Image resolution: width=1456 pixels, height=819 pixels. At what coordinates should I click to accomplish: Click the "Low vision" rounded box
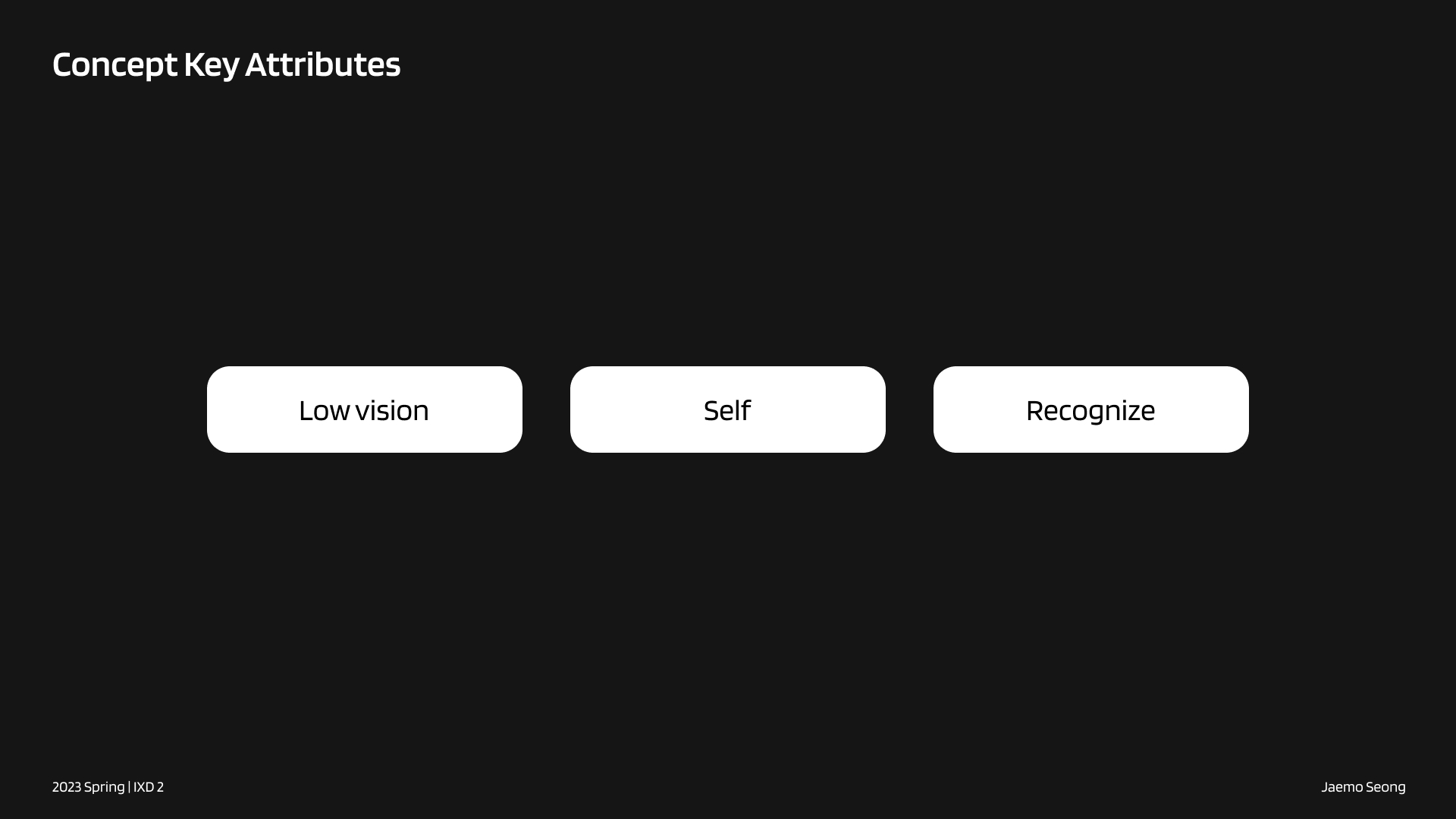point(364,409)
